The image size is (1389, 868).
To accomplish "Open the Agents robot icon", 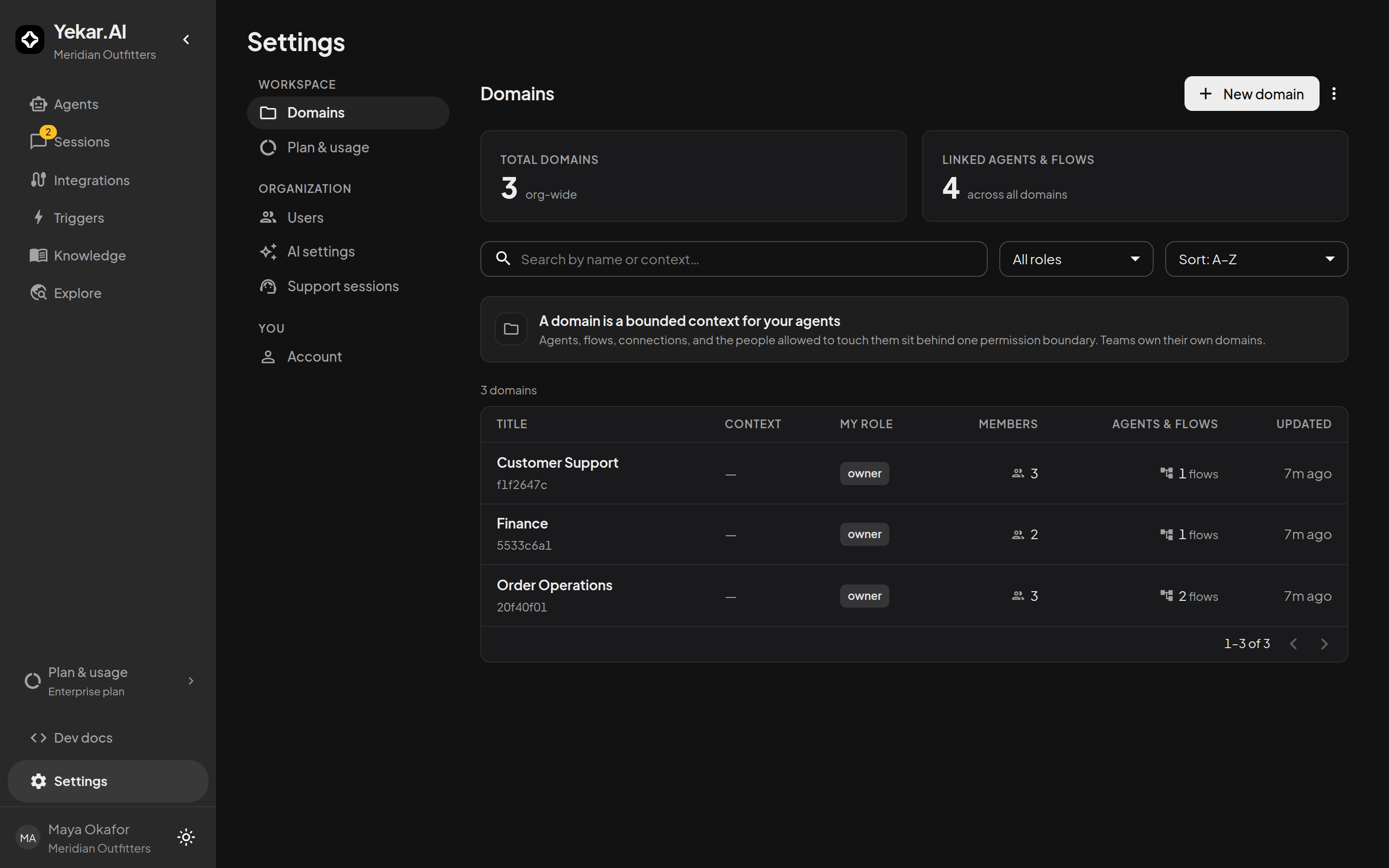I will pyautogui.click(x=39, y=104).
